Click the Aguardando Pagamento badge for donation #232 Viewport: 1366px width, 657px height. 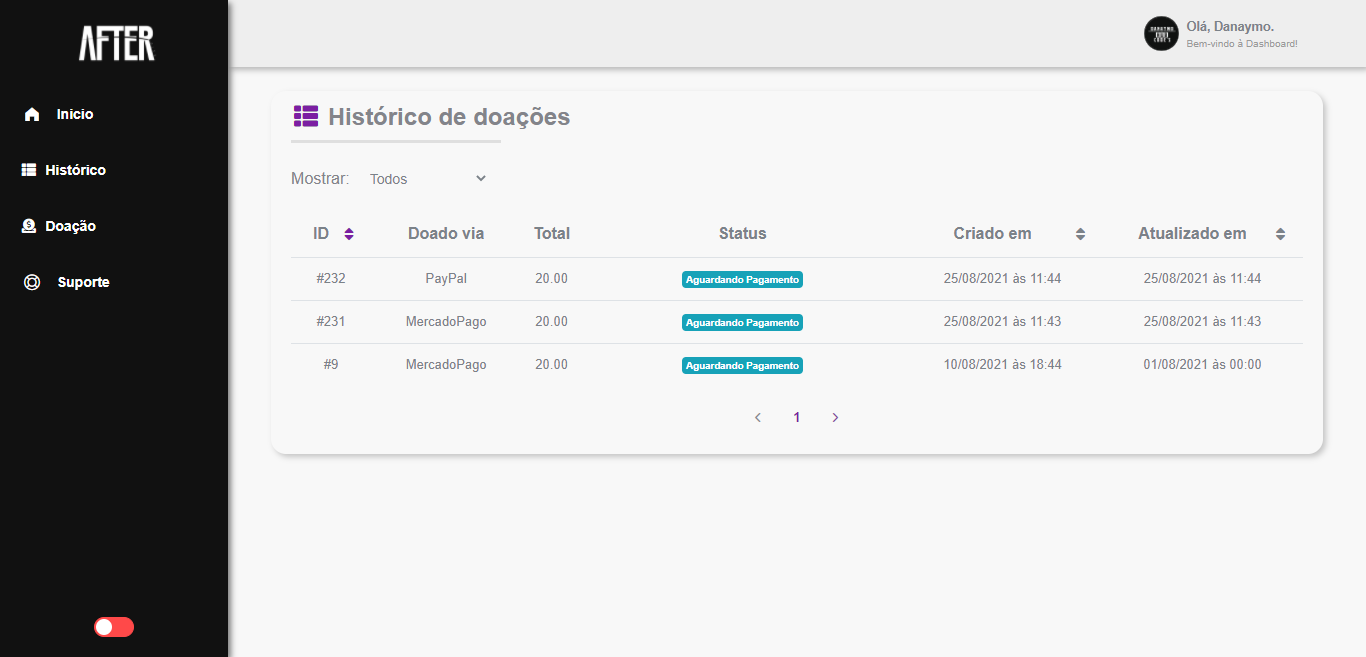click(x=742, y=279)
